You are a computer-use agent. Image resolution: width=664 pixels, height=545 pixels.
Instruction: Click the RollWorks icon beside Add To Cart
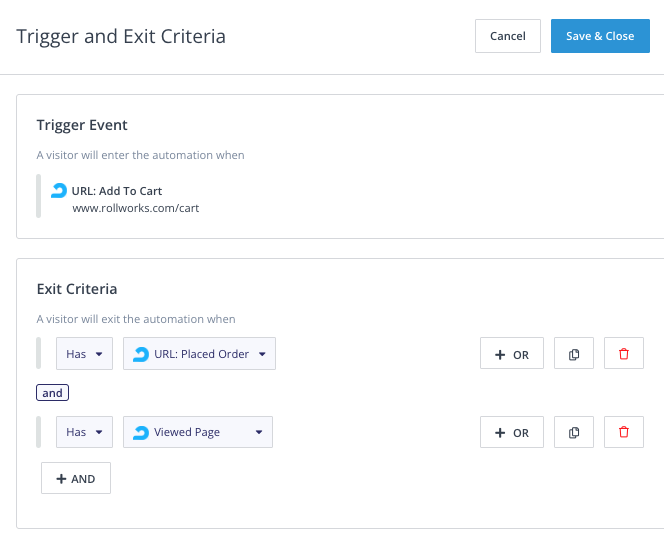click(x=59, y=191)
